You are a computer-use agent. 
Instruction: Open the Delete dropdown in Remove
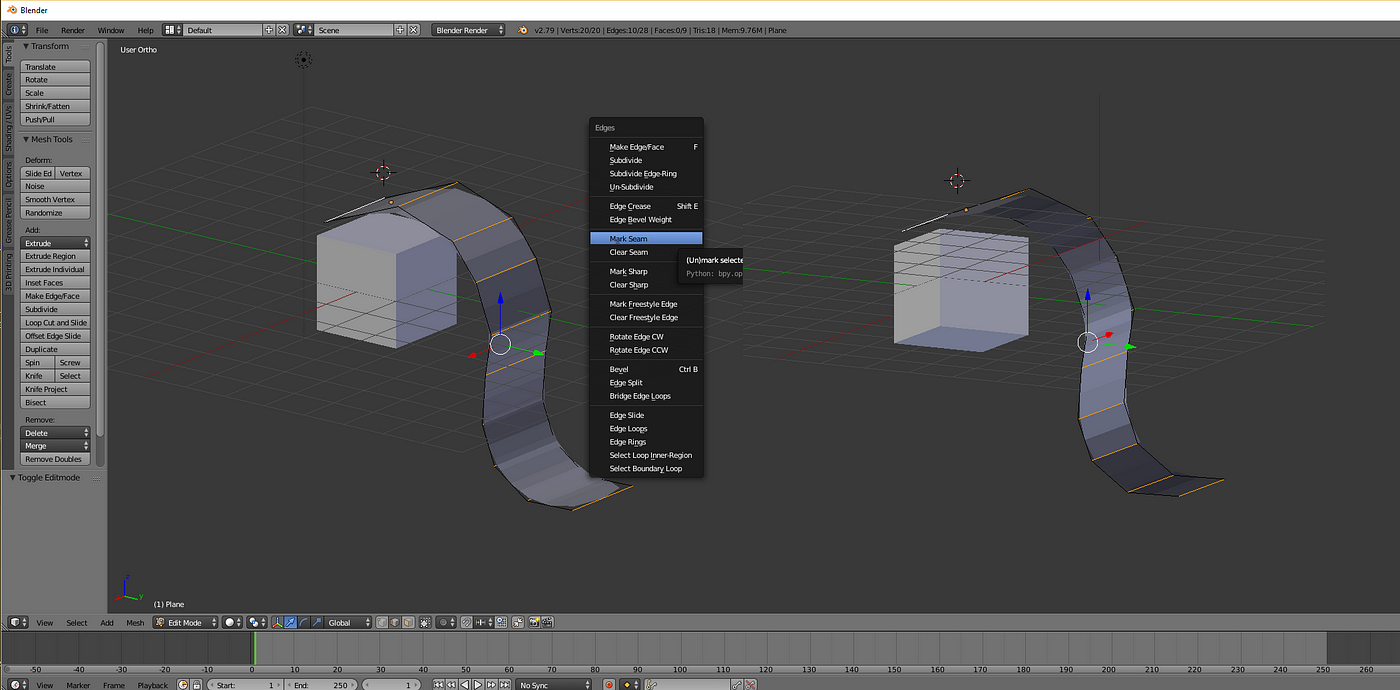click(x=55, y=433)
